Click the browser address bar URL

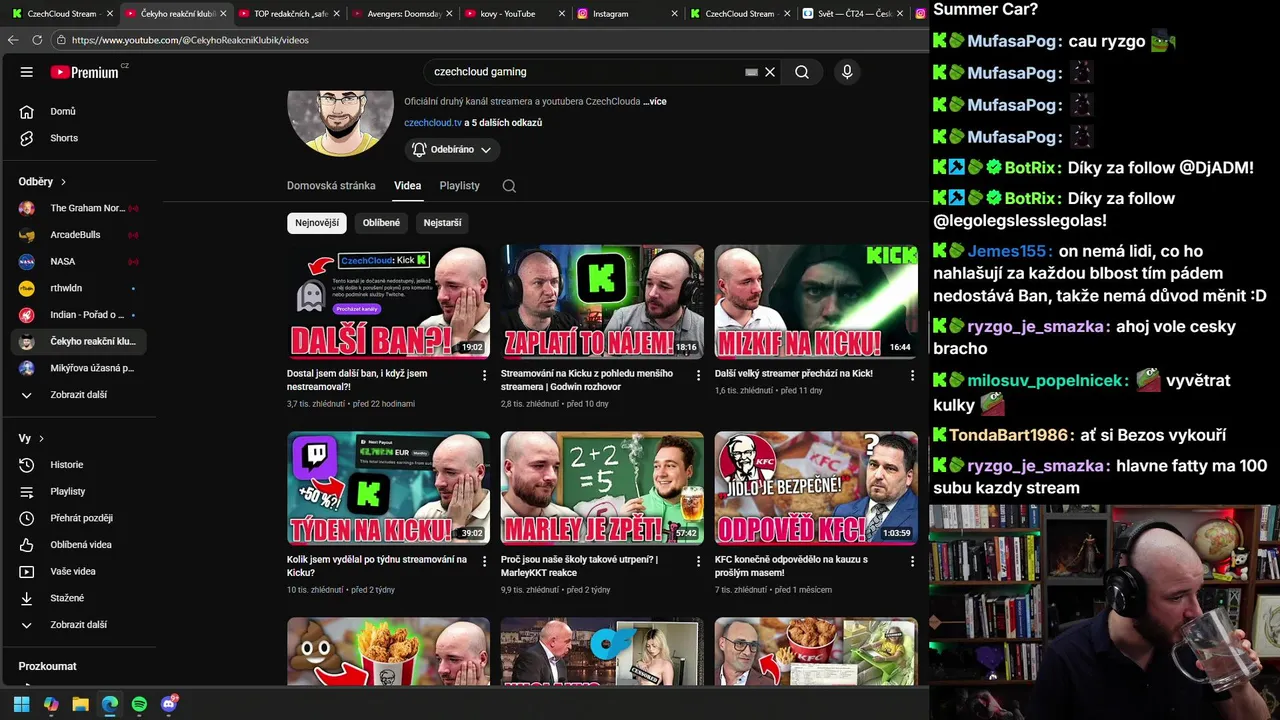point(190,40)
